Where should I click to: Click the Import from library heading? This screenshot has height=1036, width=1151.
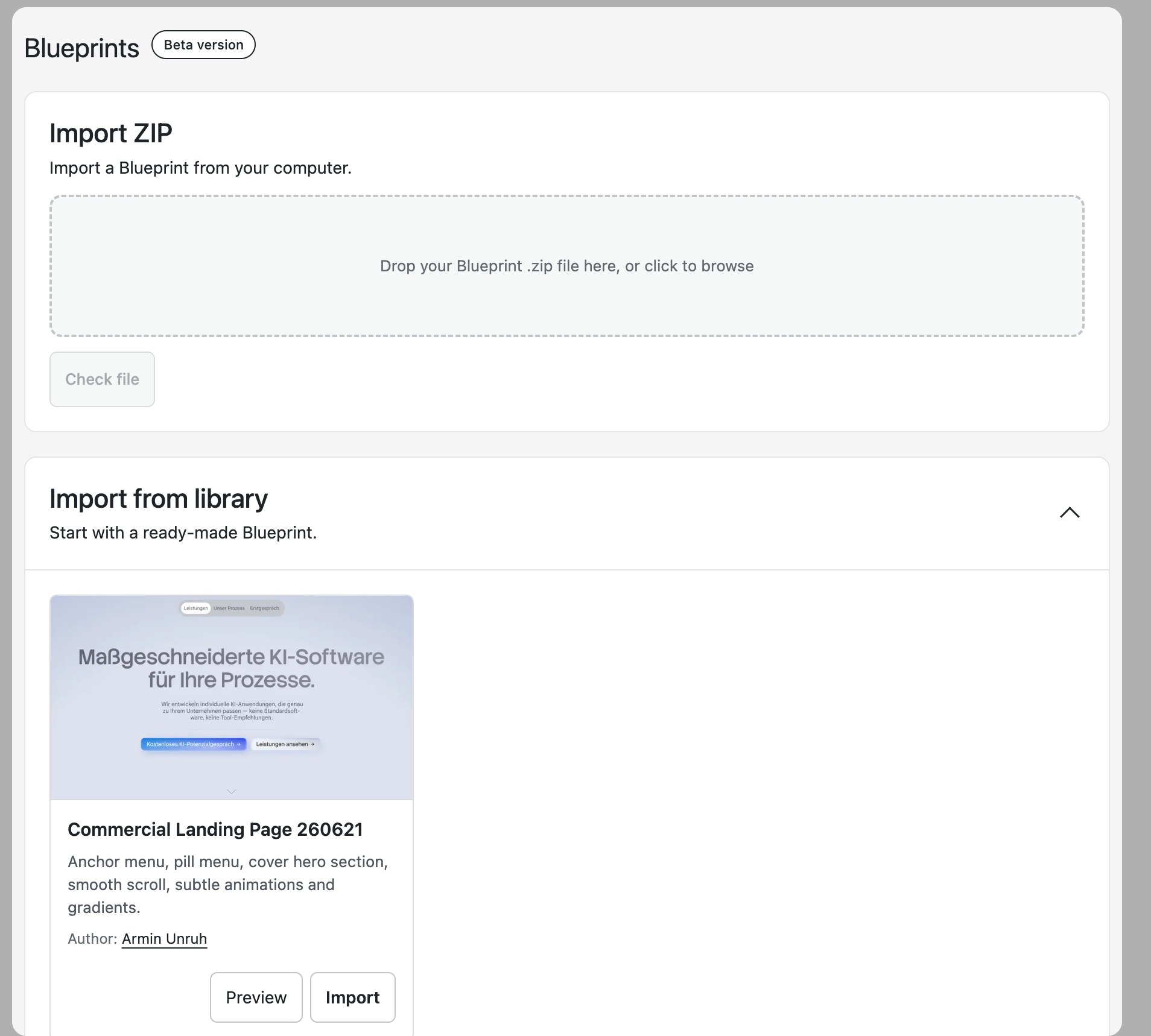159,499
